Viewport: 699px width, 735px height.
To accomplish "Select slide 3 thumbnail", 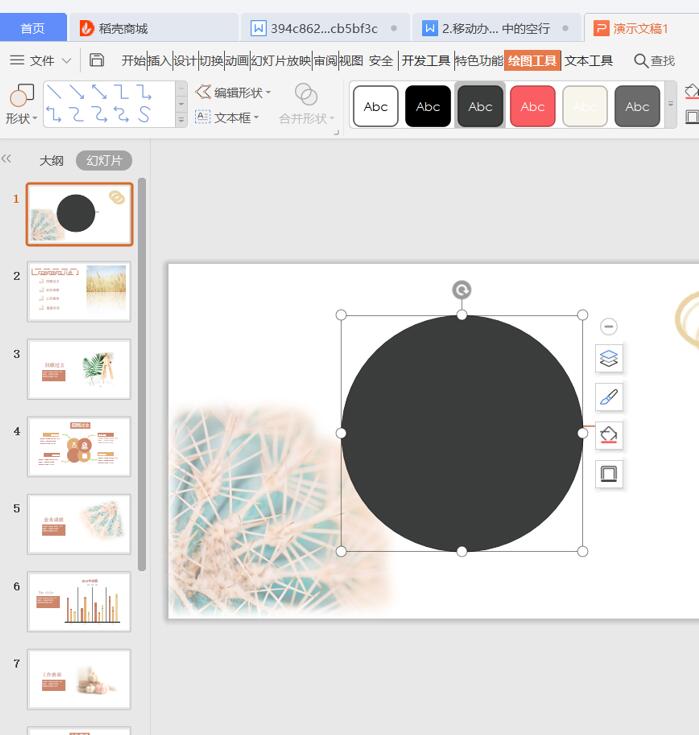I will [79, 369].
